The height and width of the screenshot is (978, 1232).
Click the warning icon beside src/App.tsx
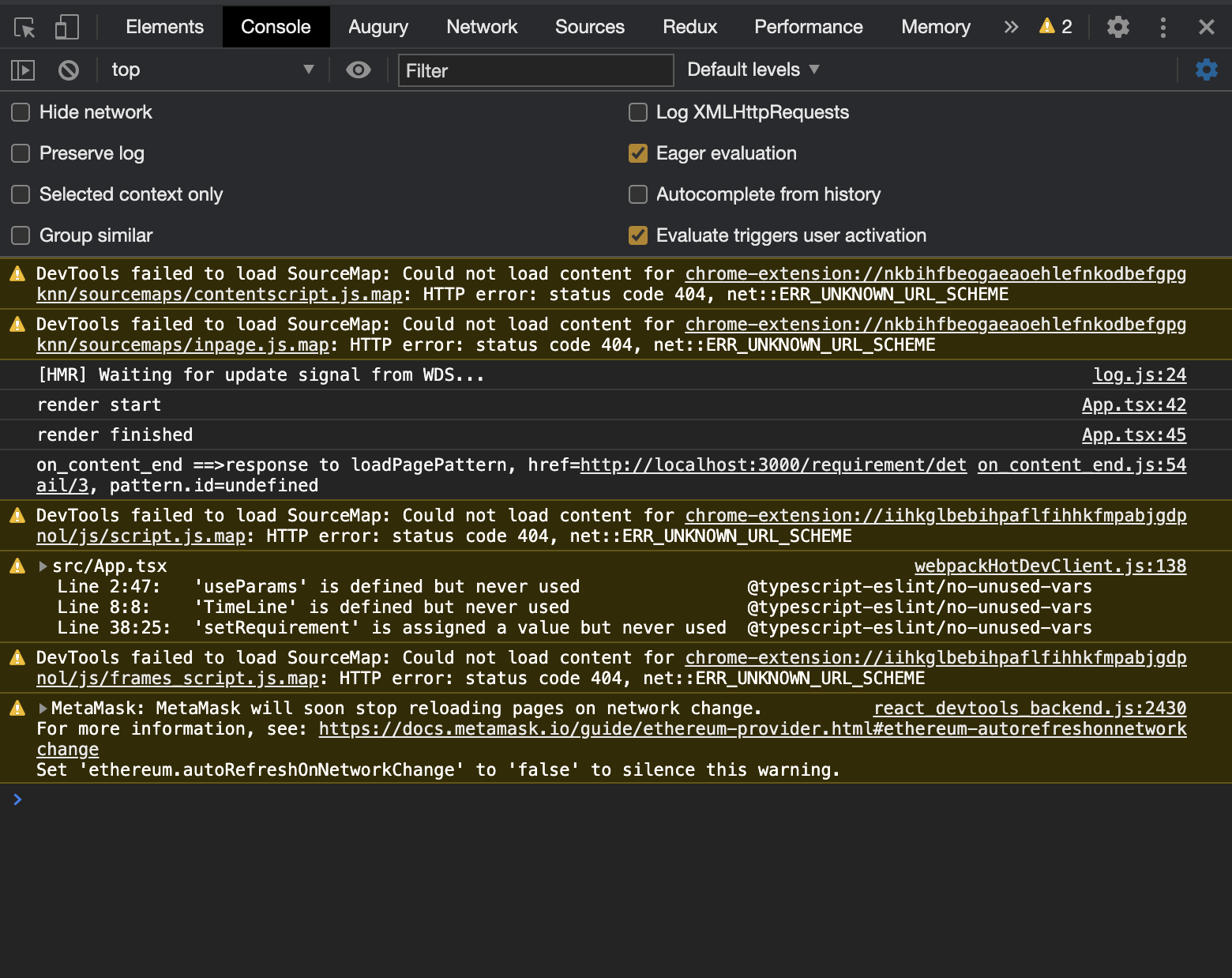[x=17, y=566]
